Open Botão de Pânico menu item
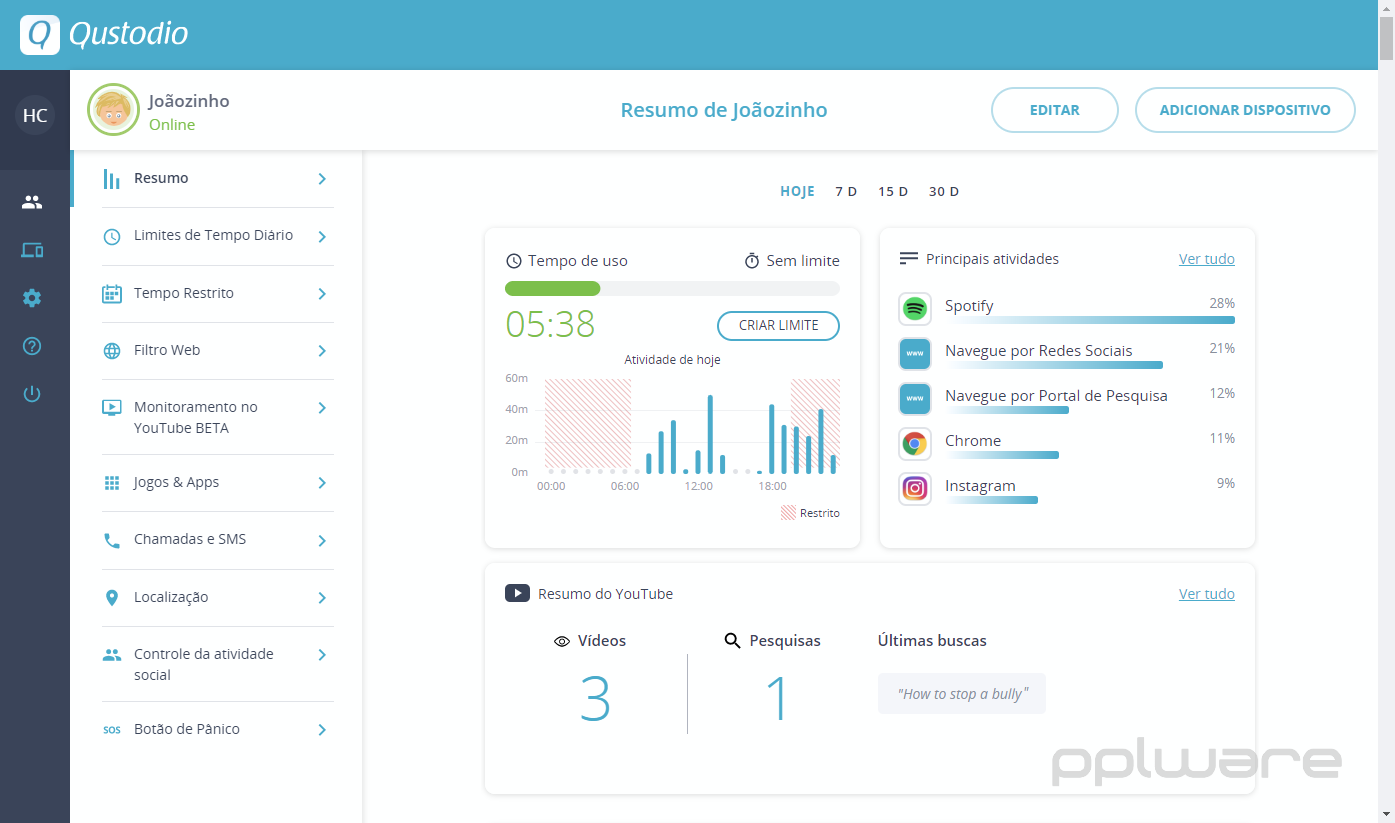The image size is (1395, 823). [x=187, y=730]
